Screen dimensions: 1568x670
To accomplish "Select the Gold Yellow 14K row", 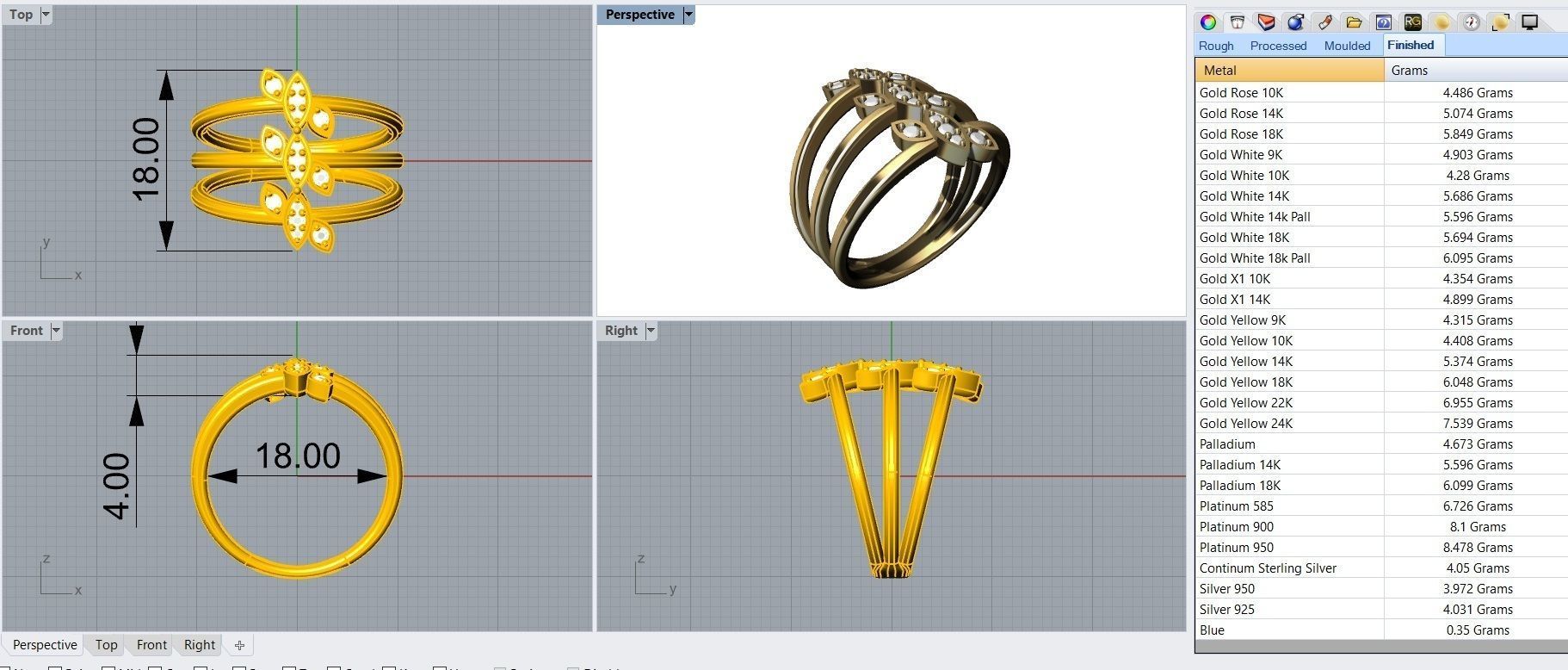I will tap(1381, 361).
